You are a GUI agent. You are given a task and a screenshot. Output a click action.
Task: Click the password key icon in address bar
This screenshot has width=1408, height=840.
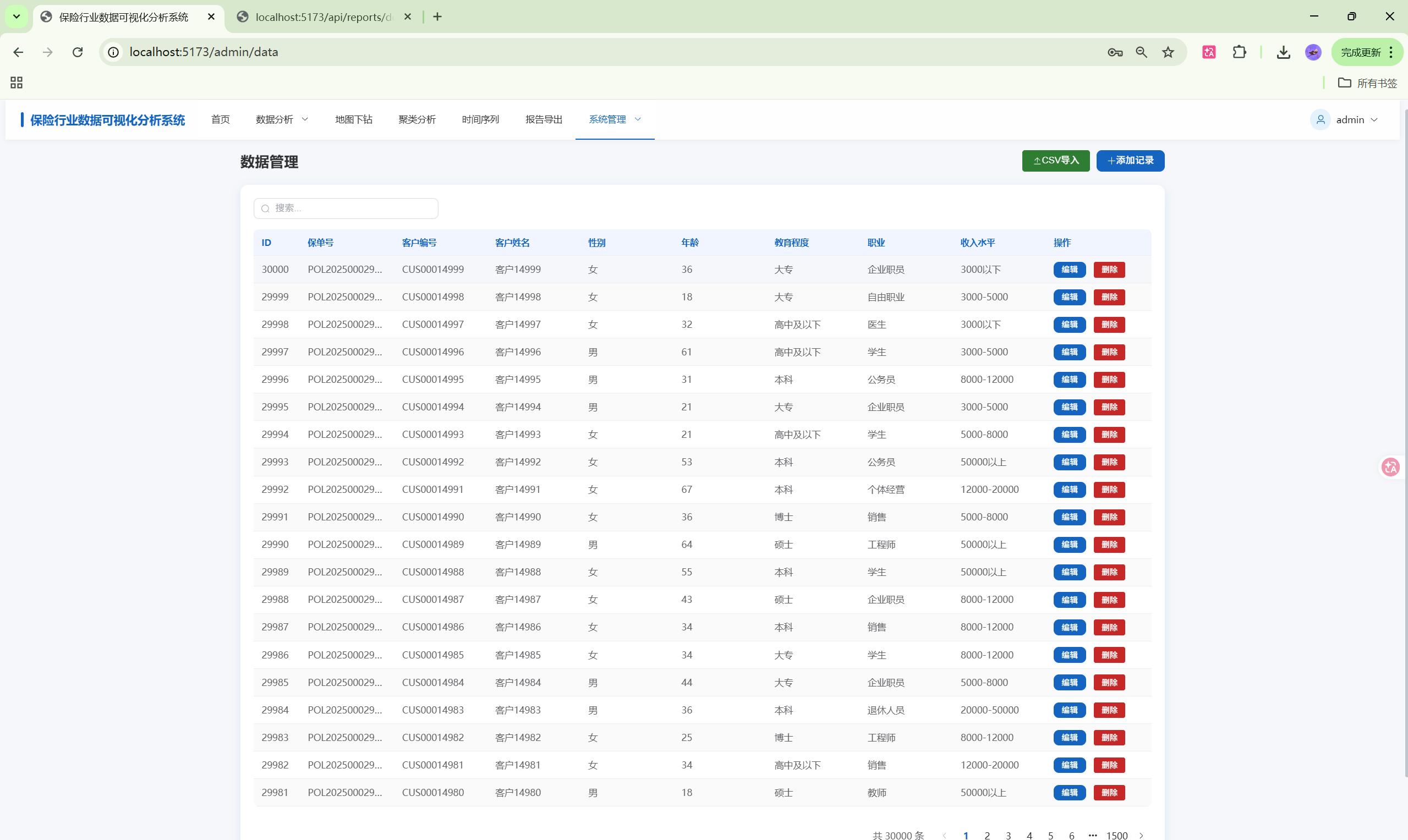click(x=1115, y=52)
